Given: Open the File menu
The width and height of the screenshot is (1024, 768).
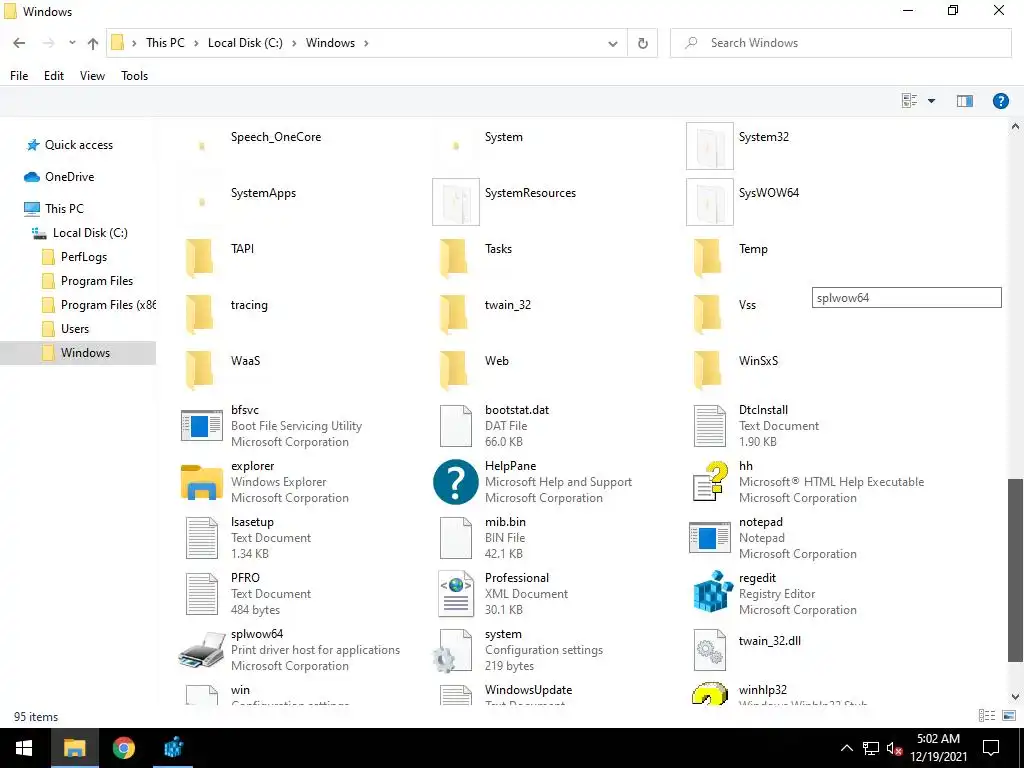Looking at the screenshot, I should [x=19, y=76].
